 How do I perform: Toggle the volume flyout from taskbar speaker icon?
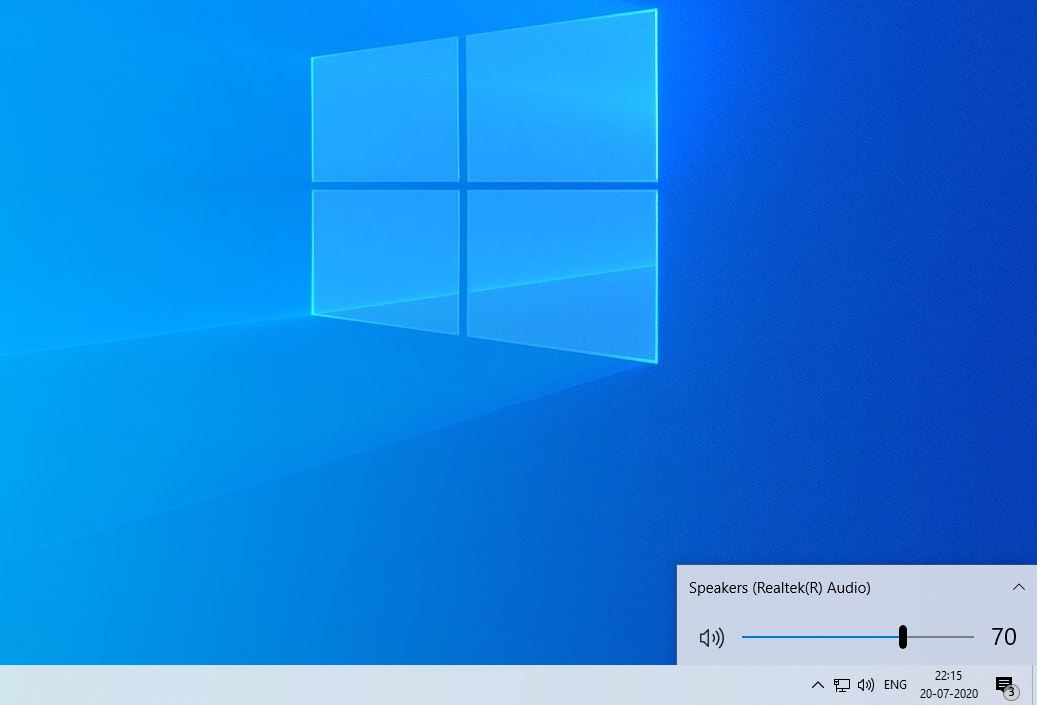866,685
